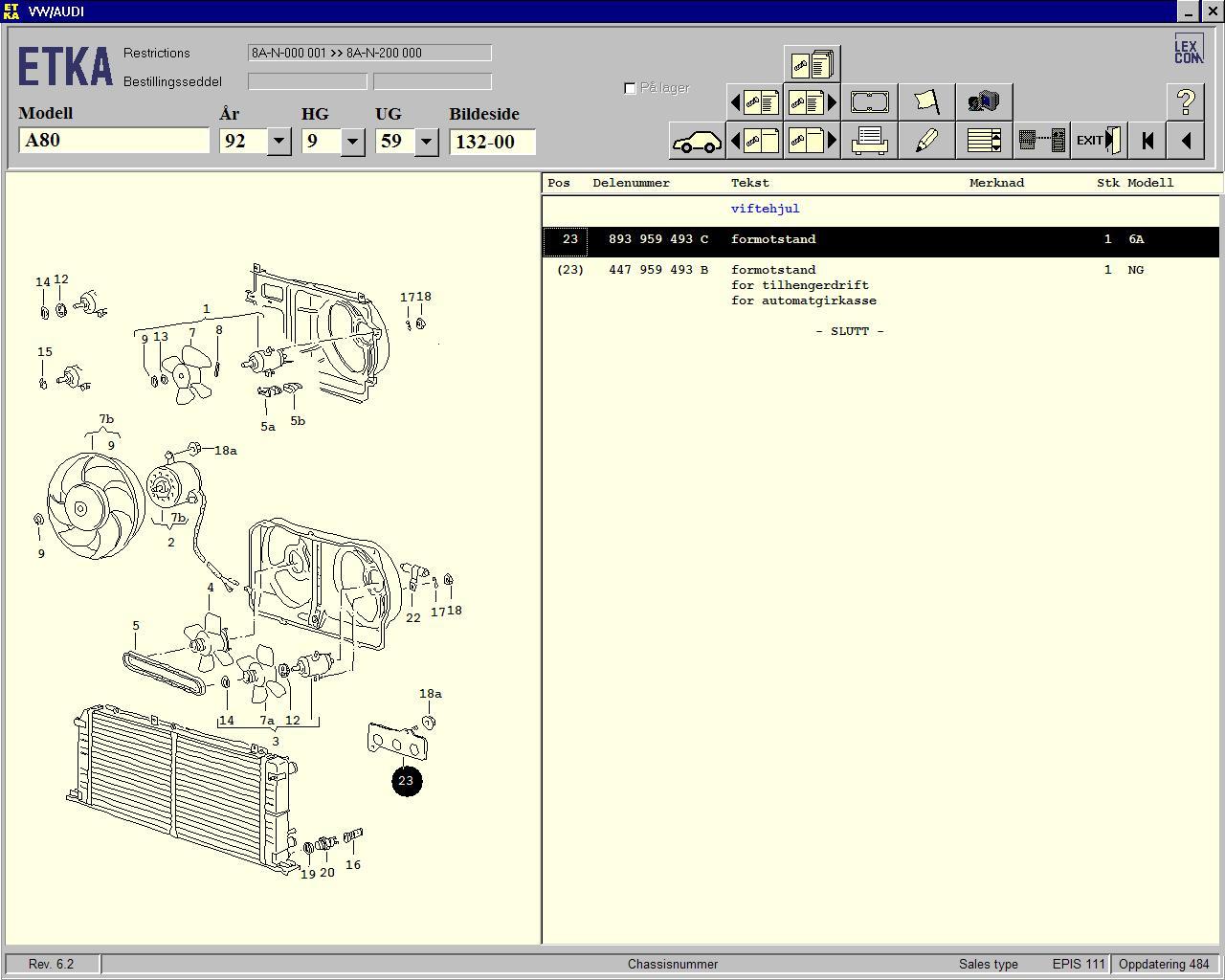The width and height of the screenshot is (1225, 980).
Task: Click position 5a in the diagram
Action: (268, 427)
